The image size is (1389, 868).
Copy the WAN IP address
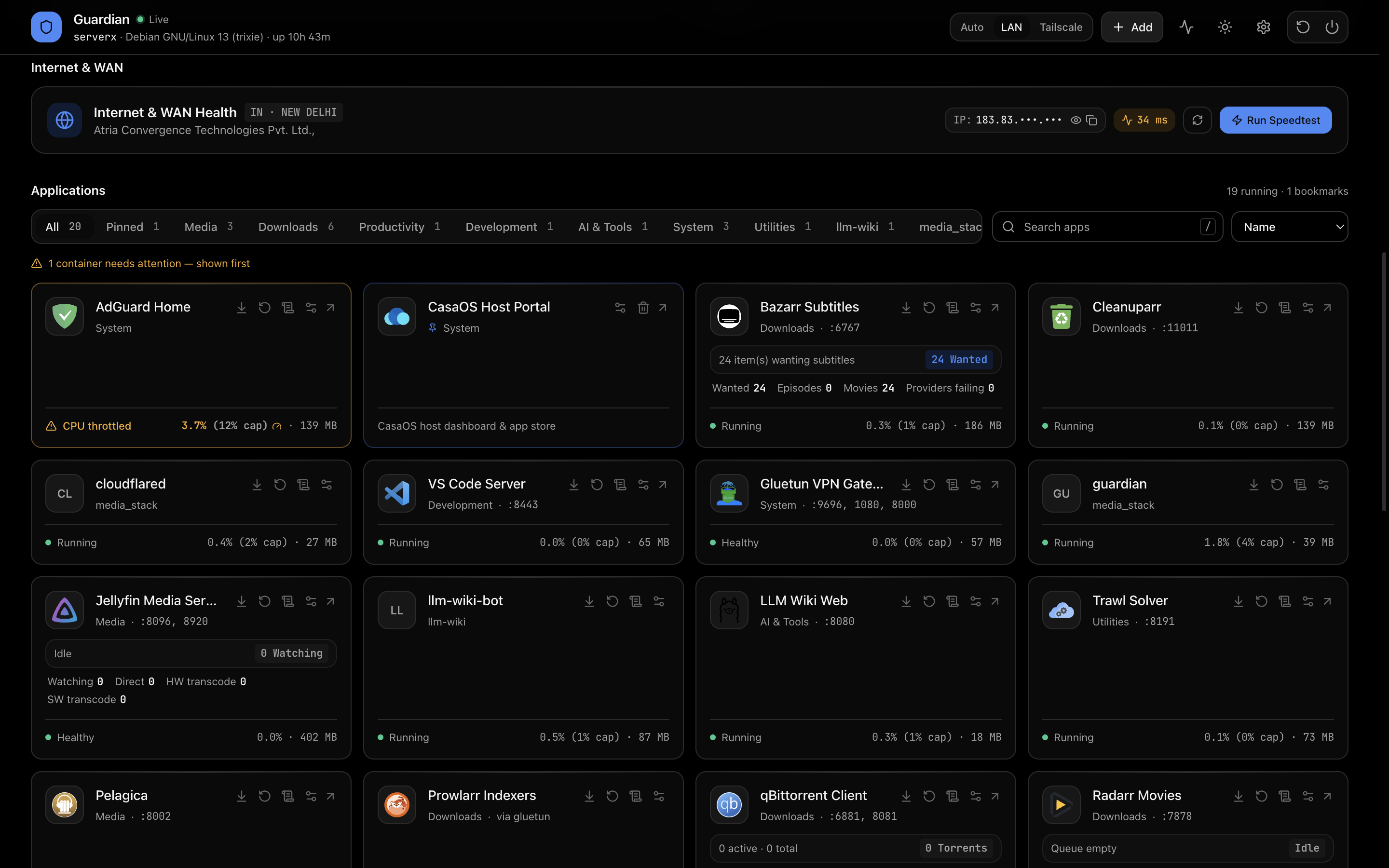[1092, 120]
